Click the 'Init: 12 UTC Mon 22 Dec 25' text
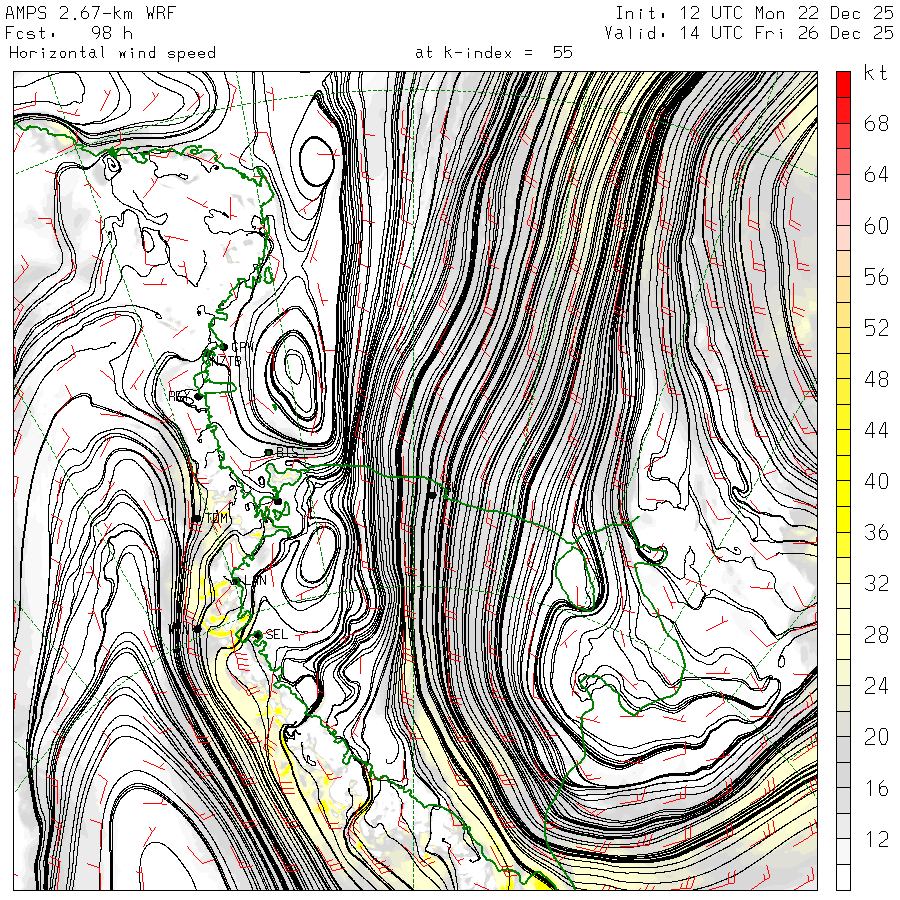900x900 pixels. coord(754,13)
